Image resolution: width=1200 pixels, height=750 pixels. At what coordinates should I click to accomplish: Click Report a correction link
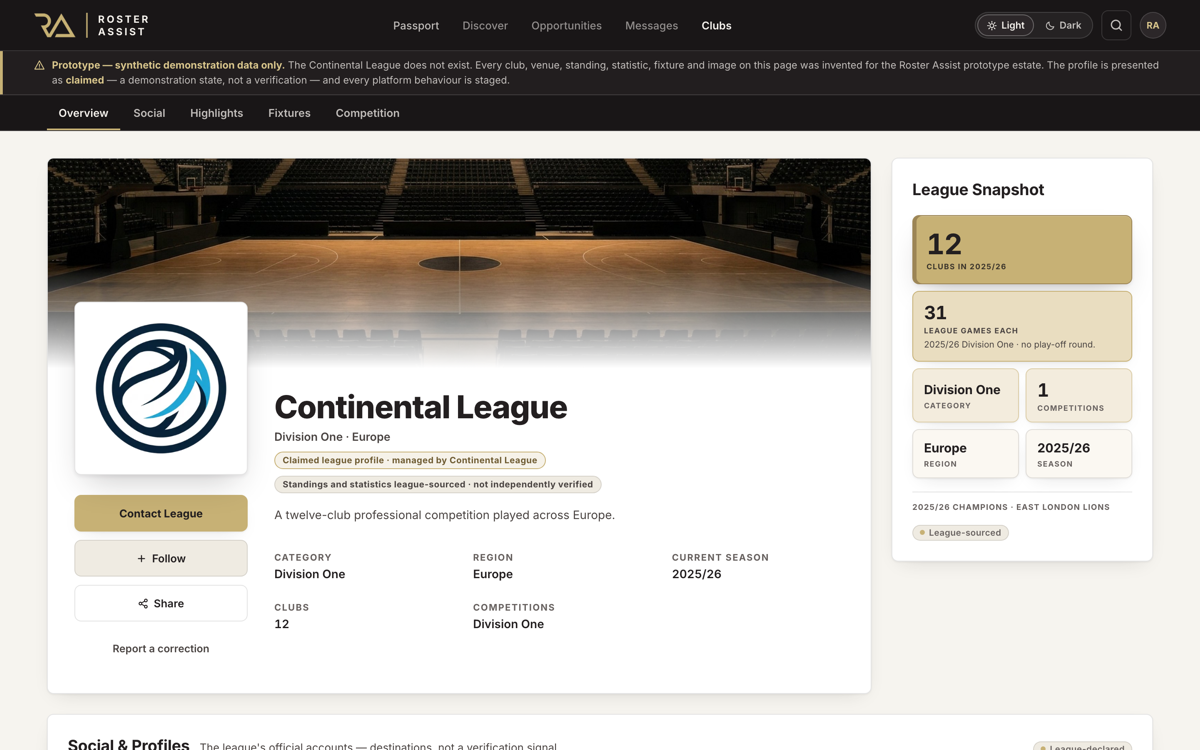tap(161, 648)
